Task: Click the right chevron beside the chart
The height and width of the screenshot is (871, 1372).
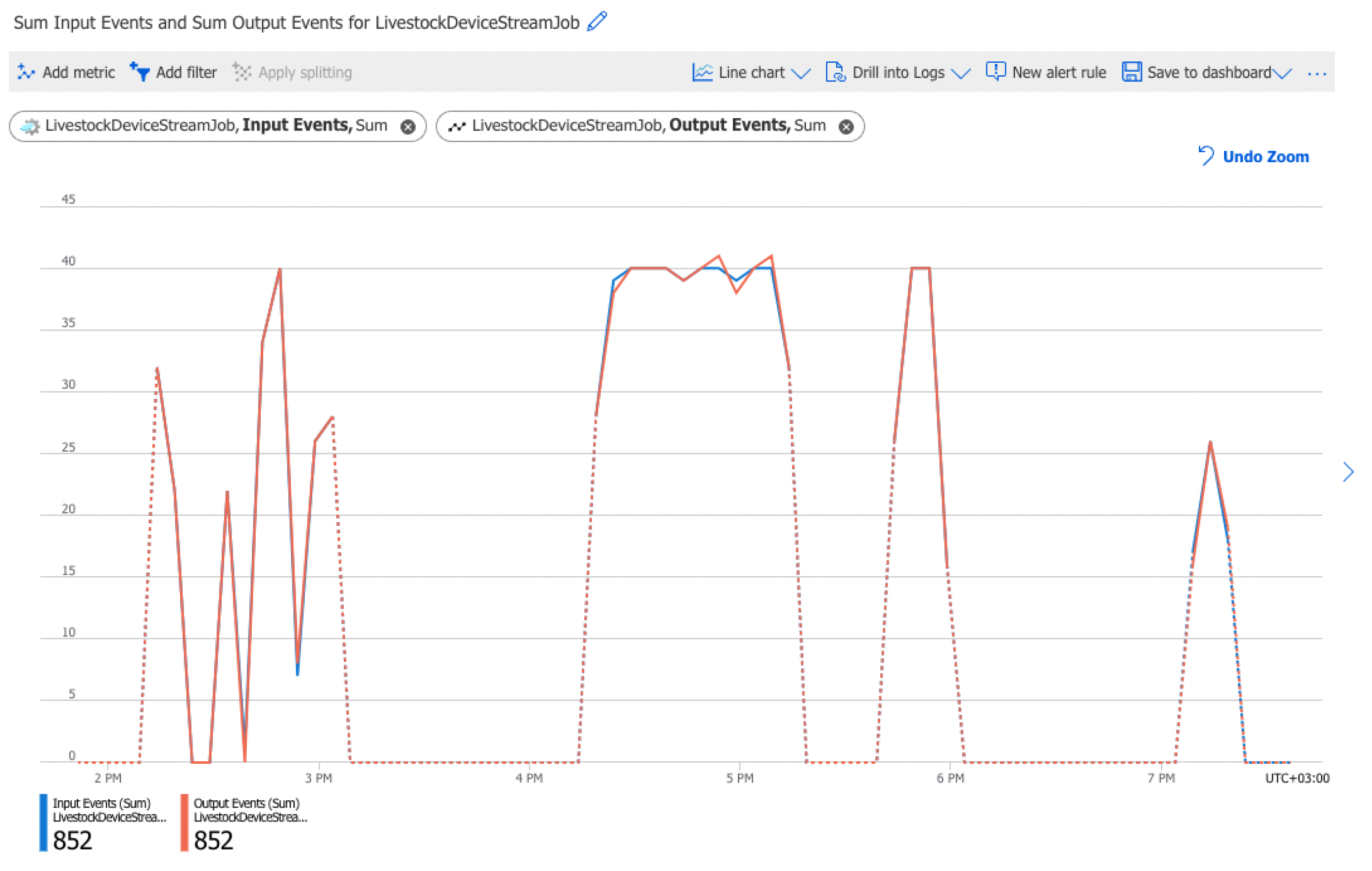Action: pyautogui.click(x=1347, y=472)
